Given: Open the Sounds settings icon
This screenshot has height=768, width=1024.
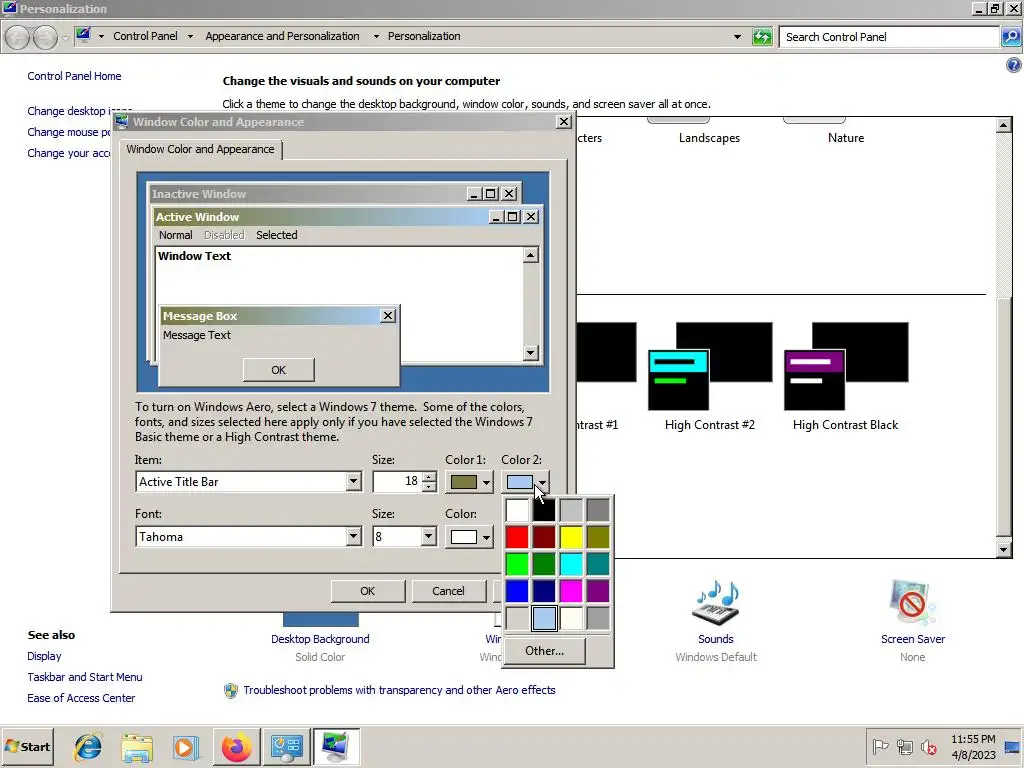Looking at the screenshot, I should coord(715,603).
